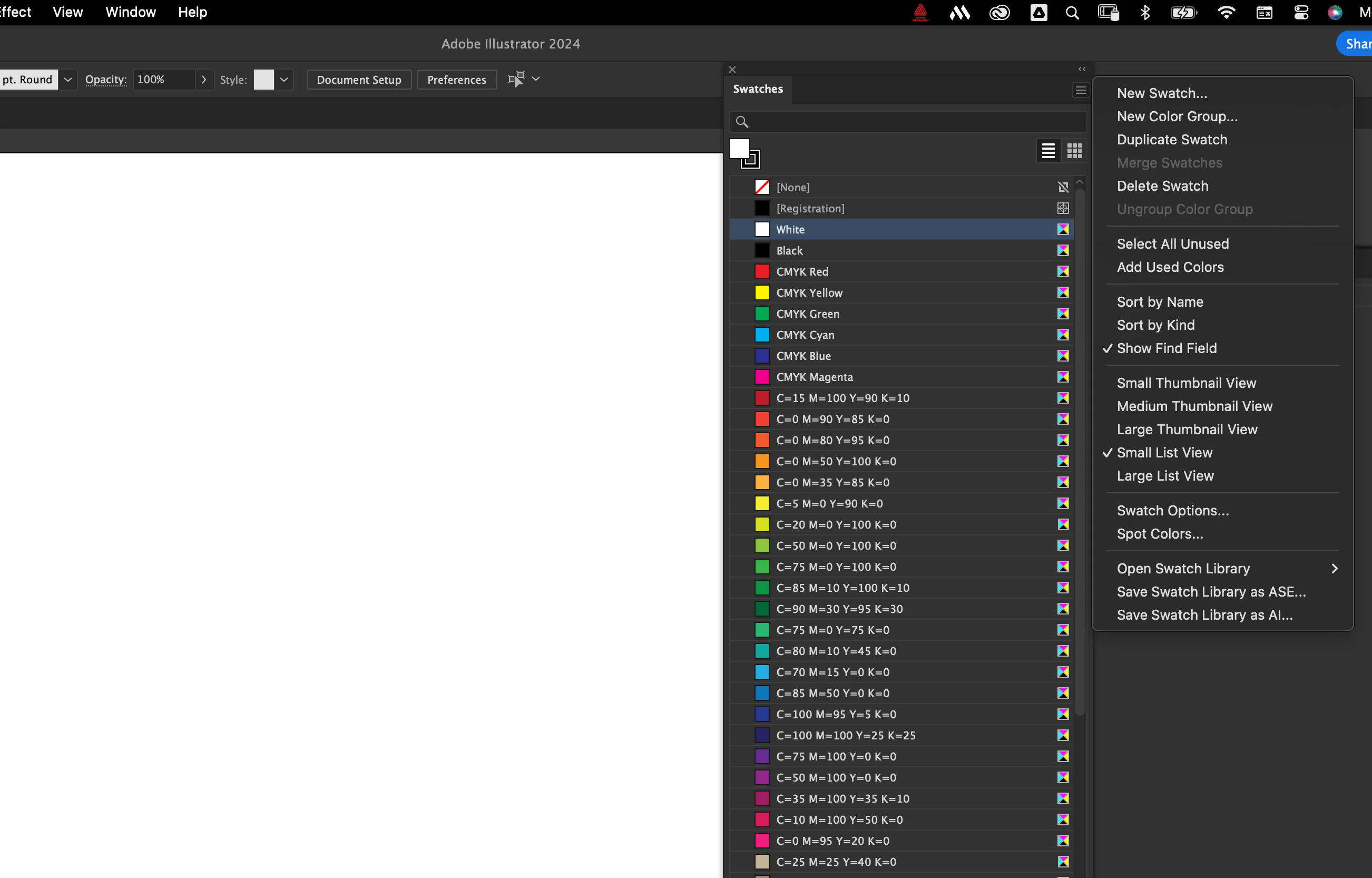Collapse the panel with the double-arrow icon
The width and height of the screenshot is (1372, 878).
click(1082, 69)
